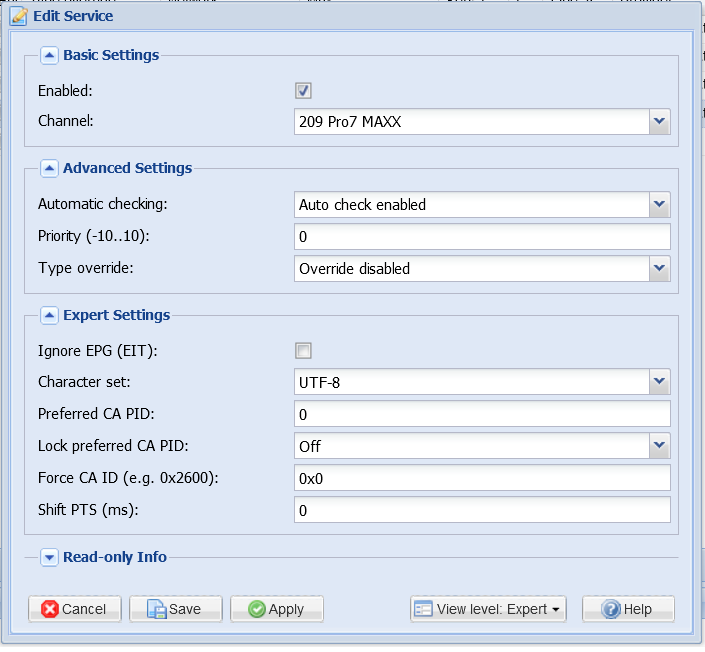This screenshot has height=652, width=705.
Task: Click the green Apply checkmark icon
Action: coord(257,609)
